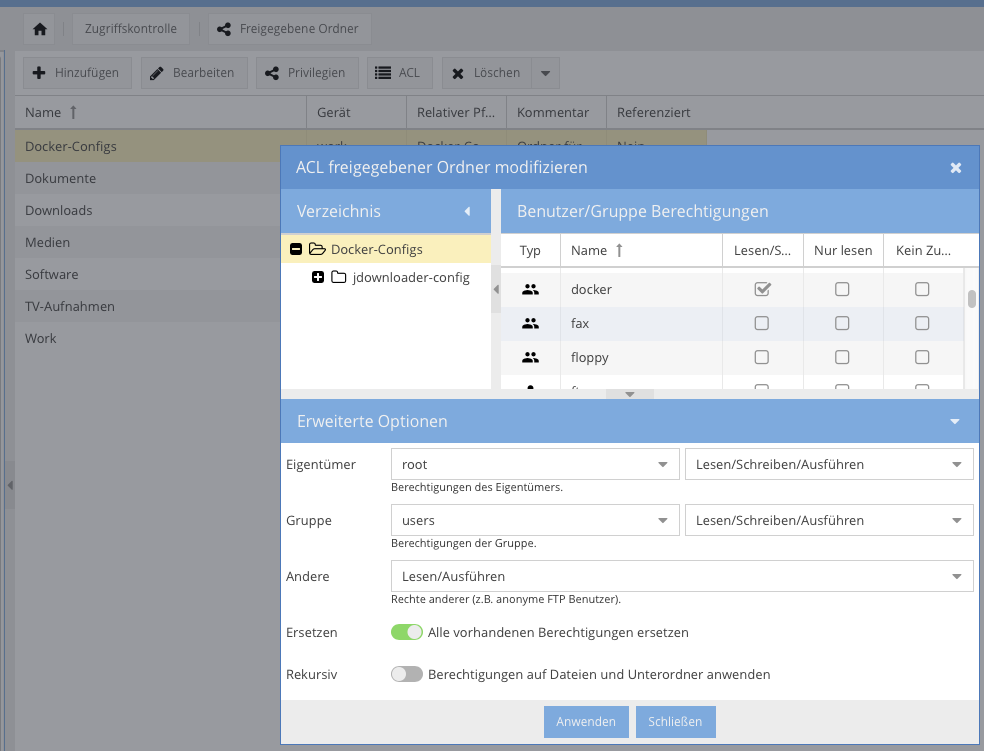Screen dimensions: 984x751
Task: Check Nur lesen for fax group
Action: (x=842, y=323)
